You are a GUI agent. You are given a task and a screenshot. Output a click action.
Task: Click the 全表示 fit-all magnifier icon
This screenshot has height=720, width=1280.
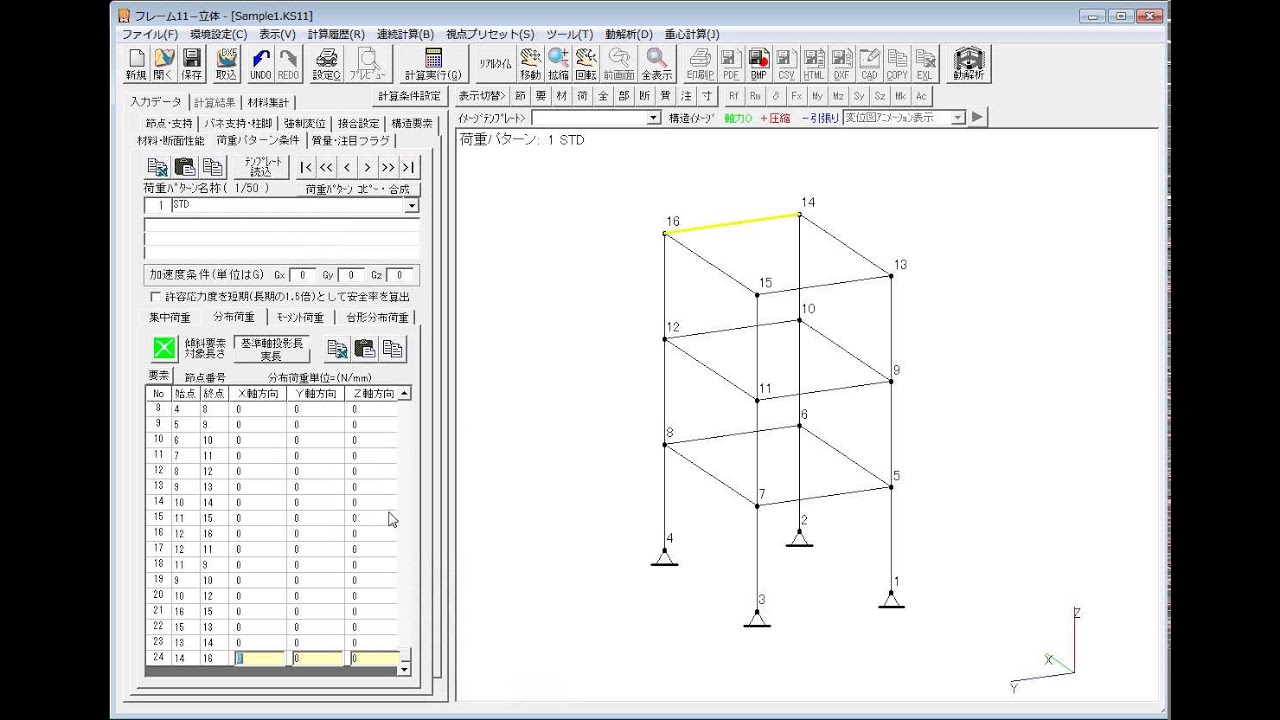(656, 64)
